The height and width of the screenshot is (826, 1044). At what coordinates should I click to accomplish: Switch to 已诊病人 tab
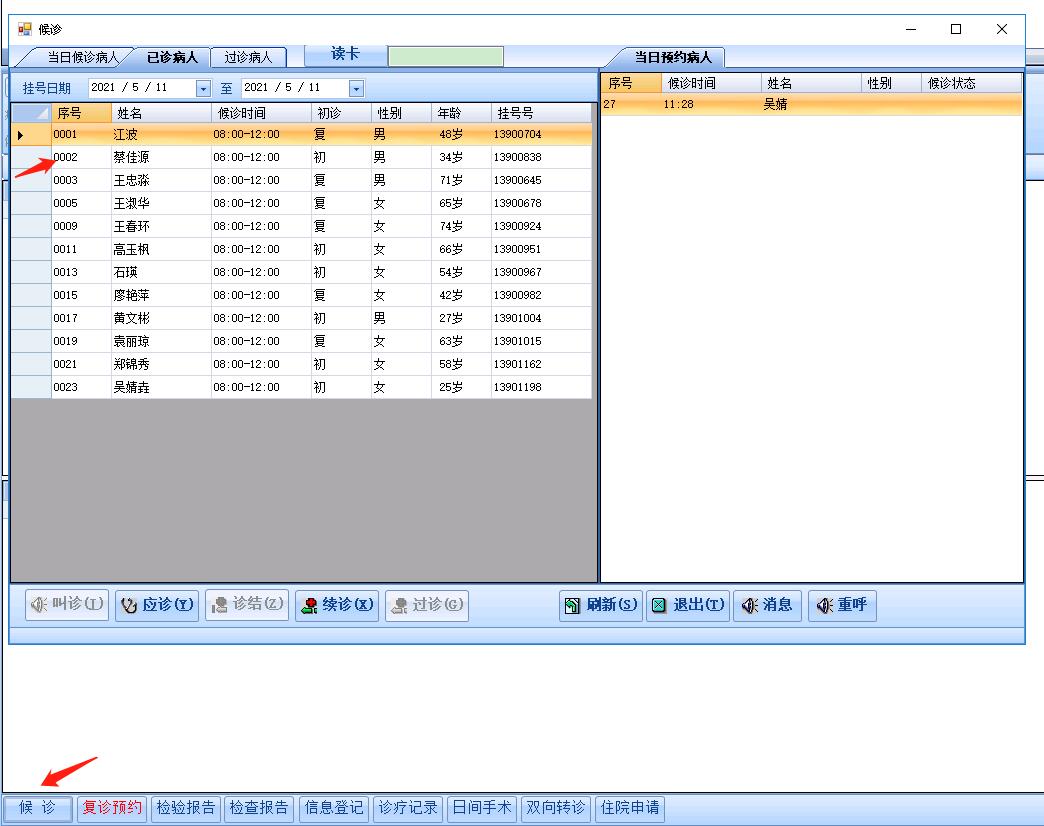172,57
